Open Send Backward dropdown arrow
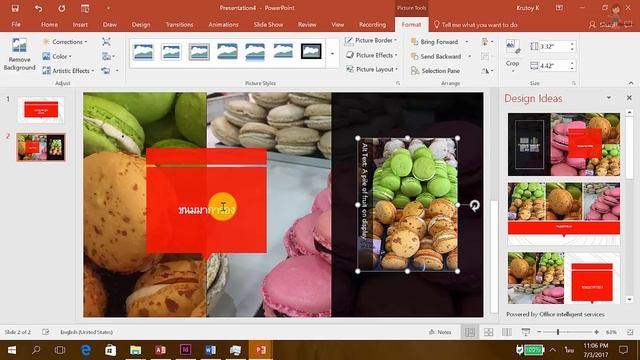This screenshot has height=360, width=640. tap(469, 56)
